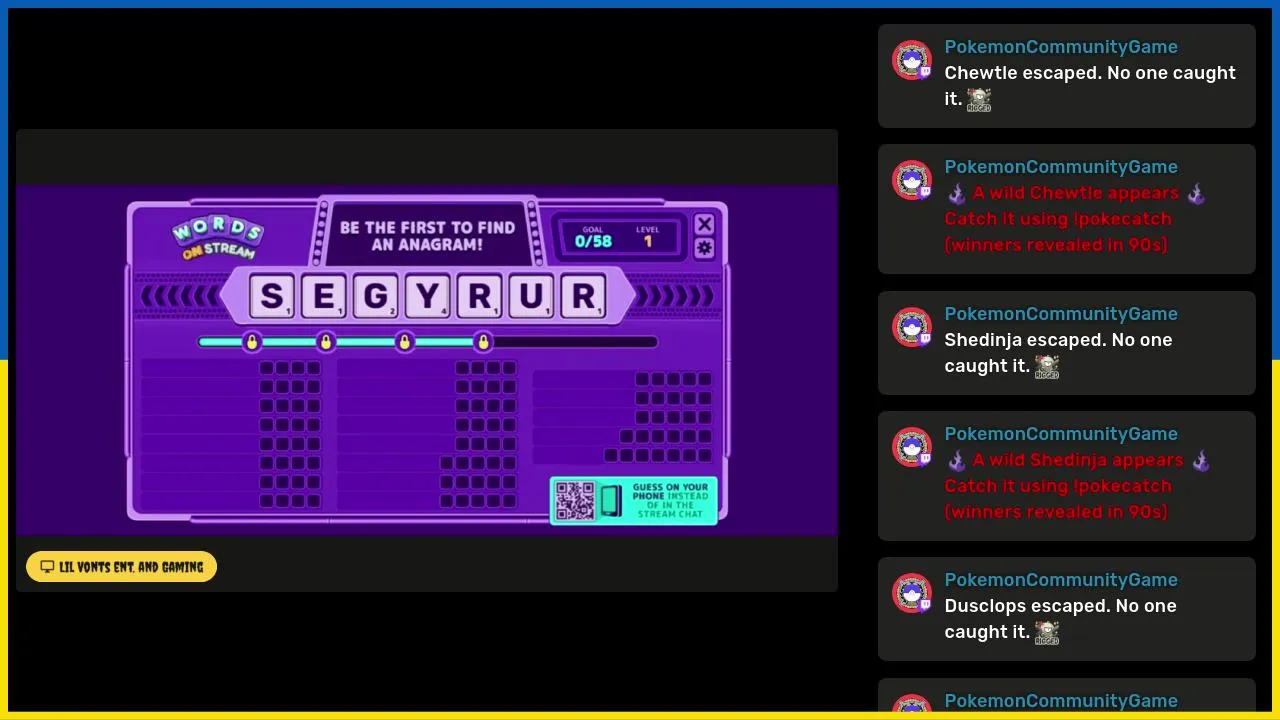Select the U letter tile
Viewport: 1280px width, 720px height.
pos(531,297)
